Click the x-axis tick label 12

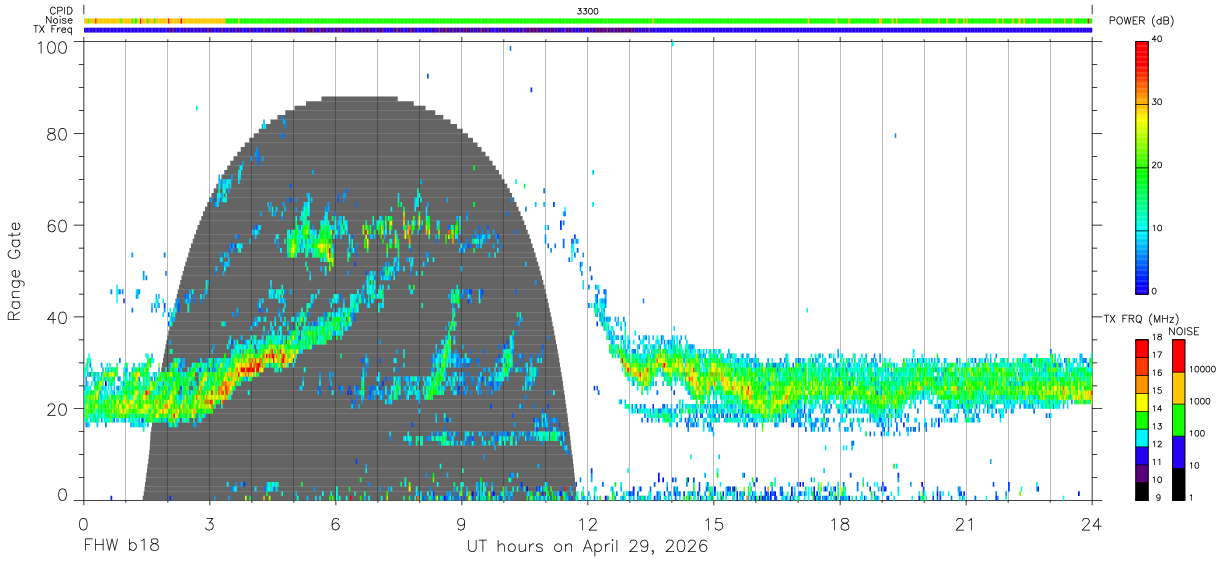pos(588,525)
